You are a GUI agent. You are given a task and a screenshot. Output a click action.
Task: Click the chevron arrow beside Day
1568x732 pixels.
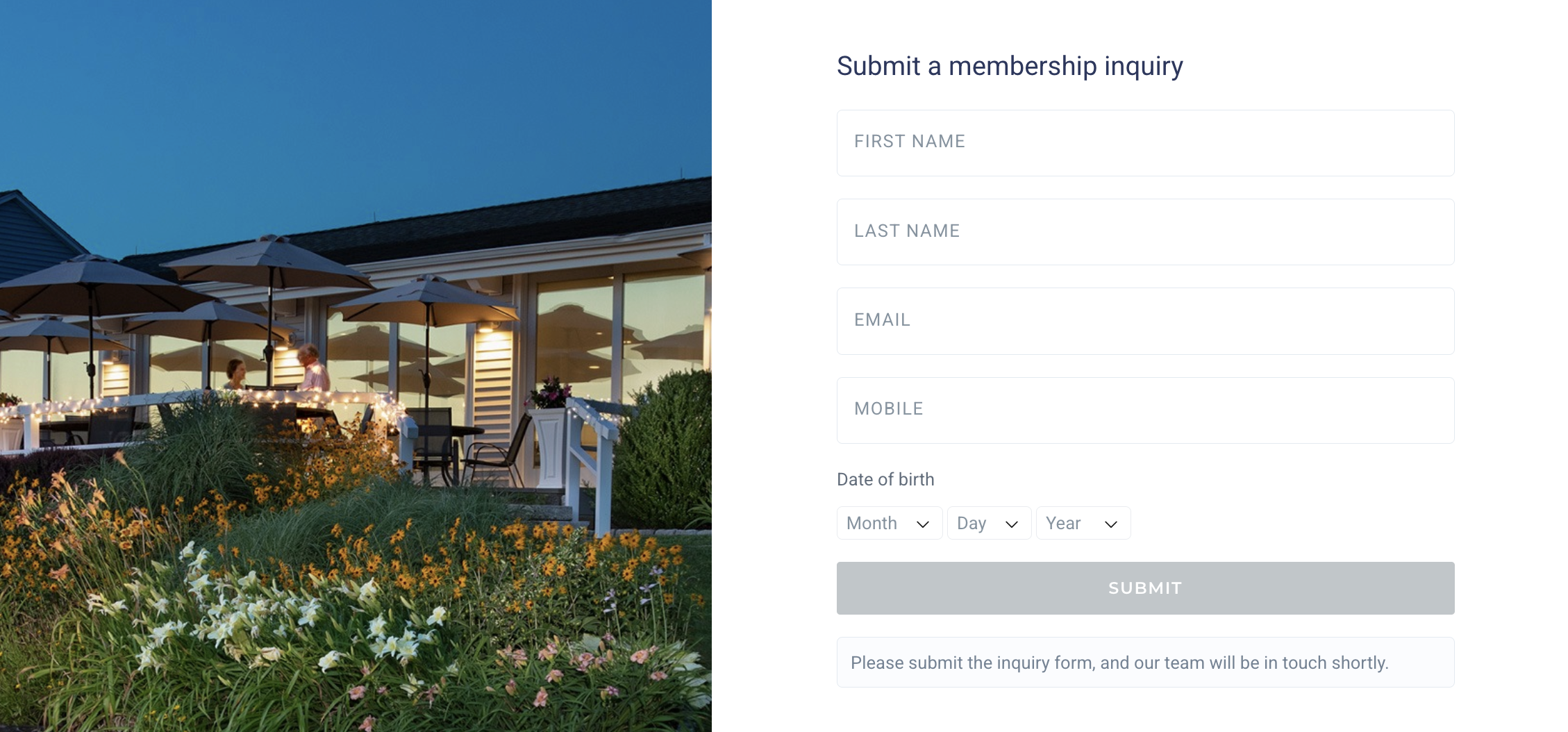coord(1012,524)
